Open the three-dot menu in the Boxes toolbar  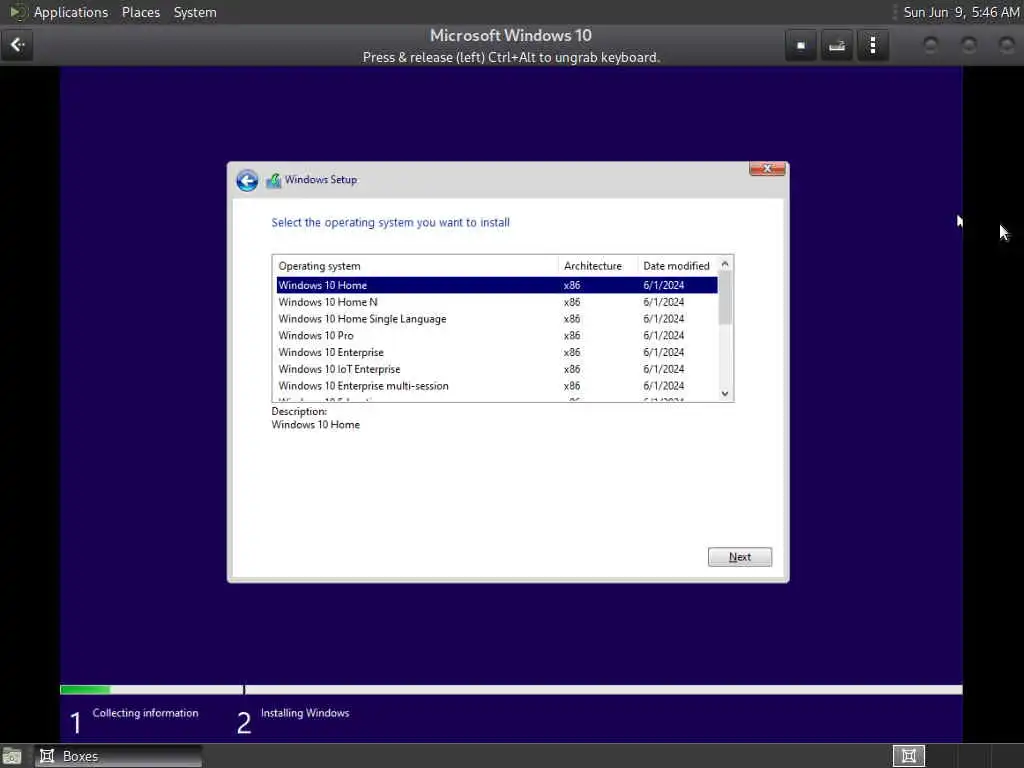click(x=872, y=45)
